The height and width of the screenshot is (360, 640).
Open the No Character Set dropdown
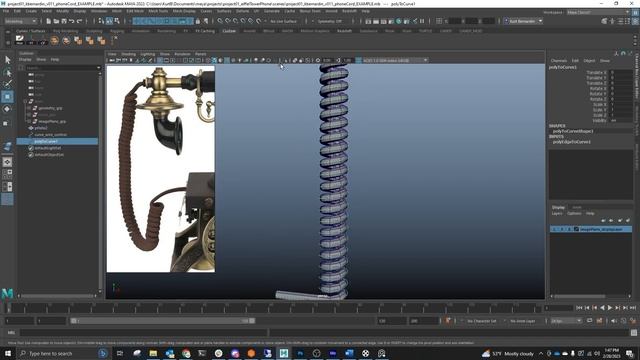click(483, 321)
